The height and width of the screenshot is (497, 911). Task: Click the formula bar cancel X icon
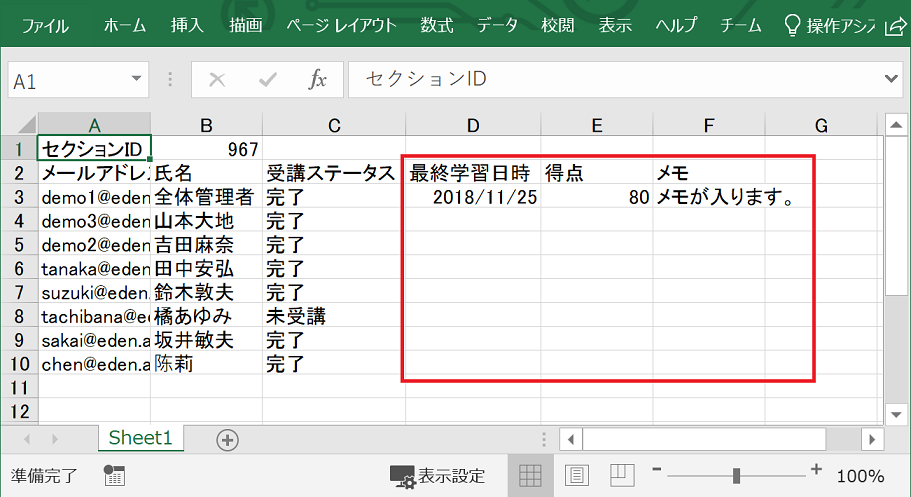217,79
